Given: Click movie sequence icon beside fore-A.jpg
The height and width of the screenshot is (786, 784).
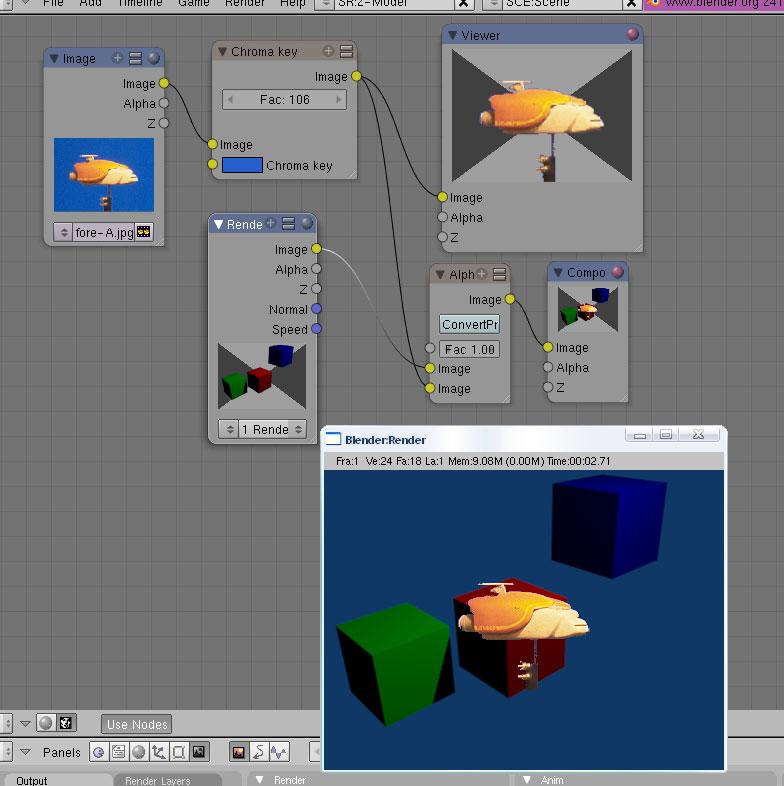Looking at the screenshot, I should tap(144, 232).
